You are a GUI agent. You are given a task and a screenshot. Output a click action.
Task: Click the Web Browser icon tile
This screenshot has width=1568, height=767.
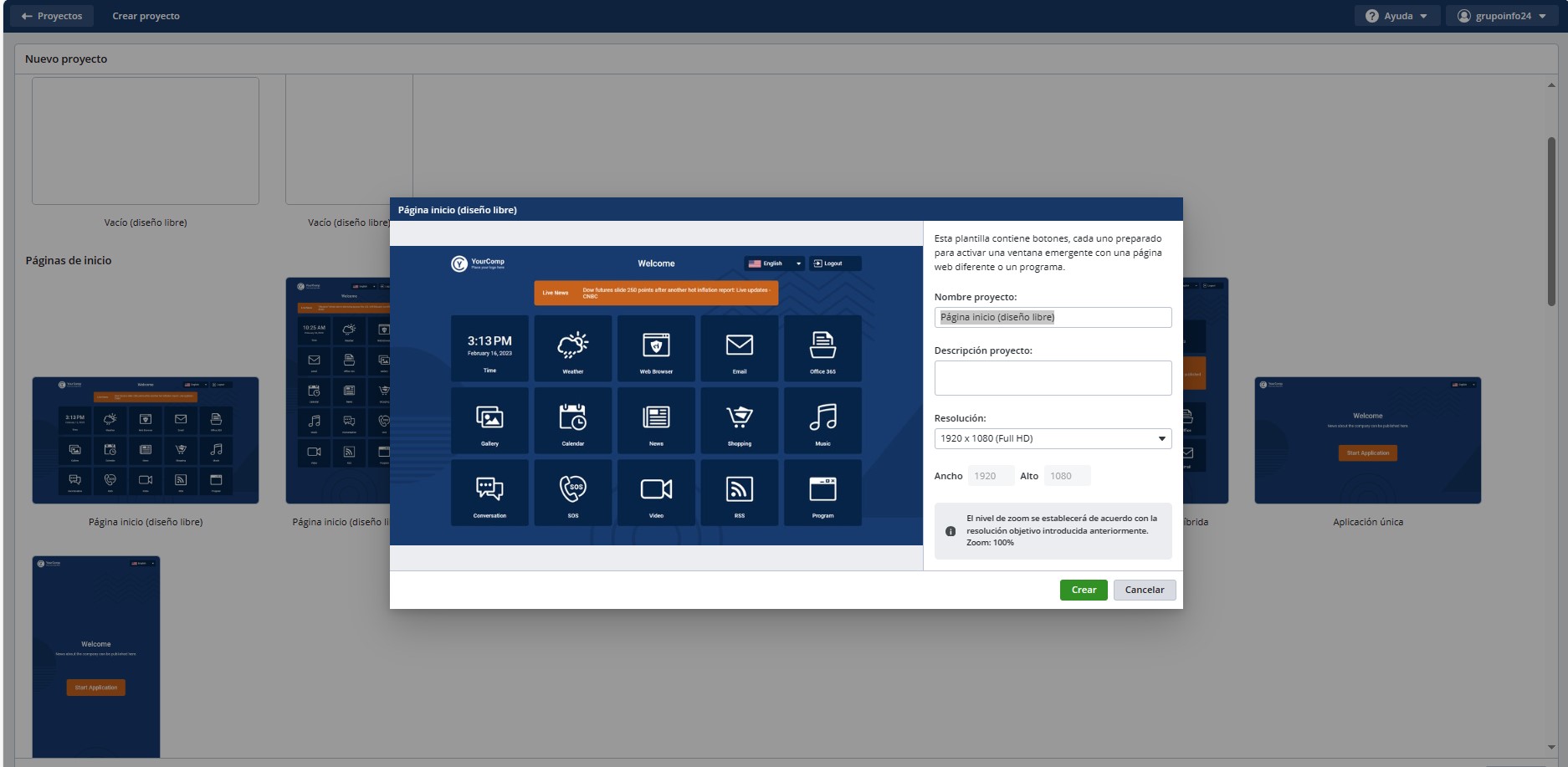[656, 345]
